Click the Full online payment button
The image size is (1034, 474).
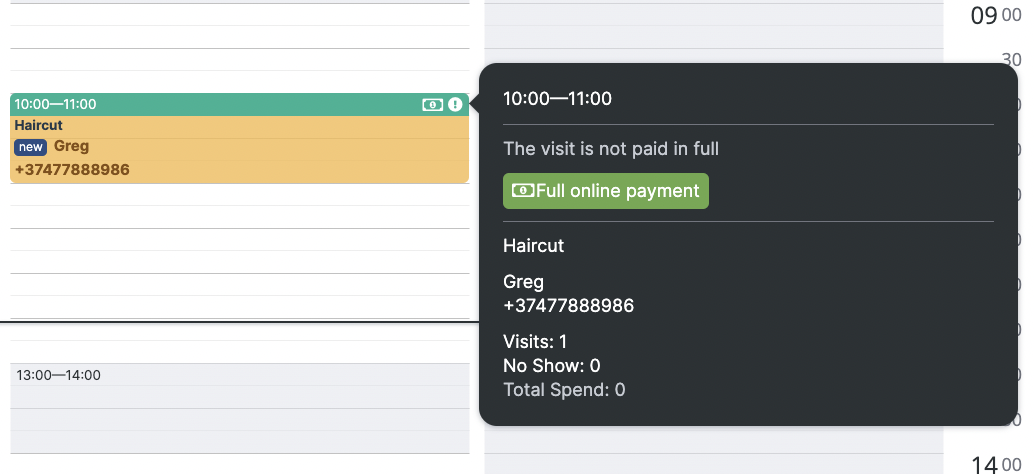[x=605, y=191]
